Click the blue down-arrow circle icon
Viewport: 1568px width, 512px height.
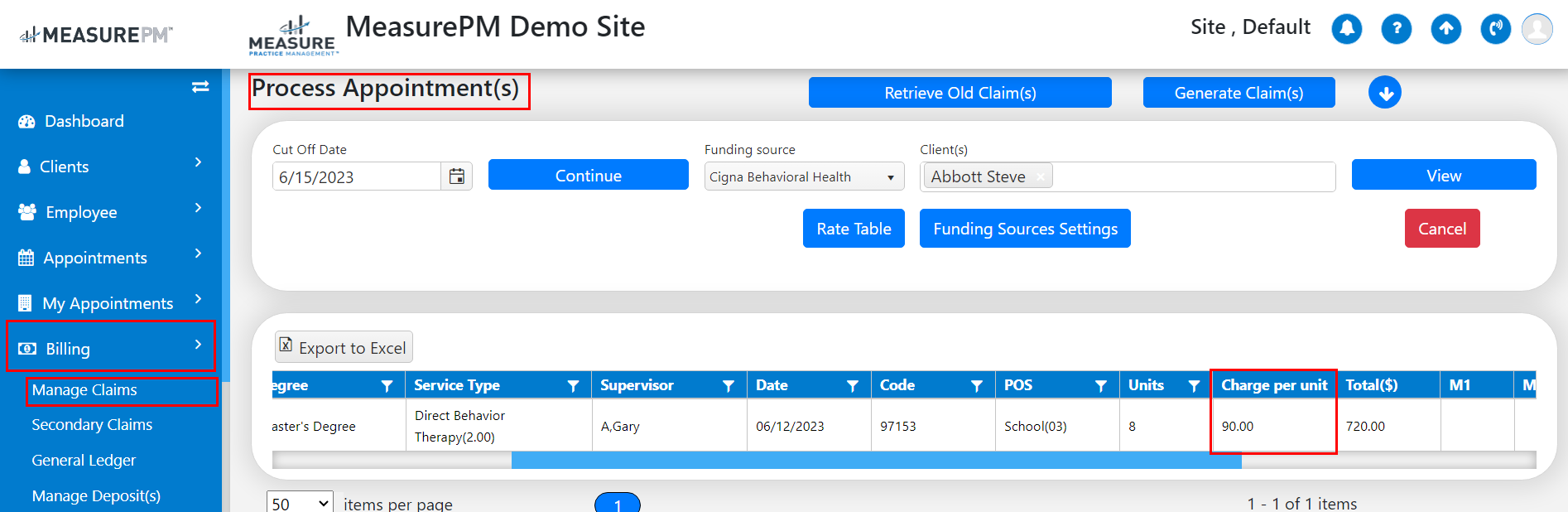(1385, 92)
